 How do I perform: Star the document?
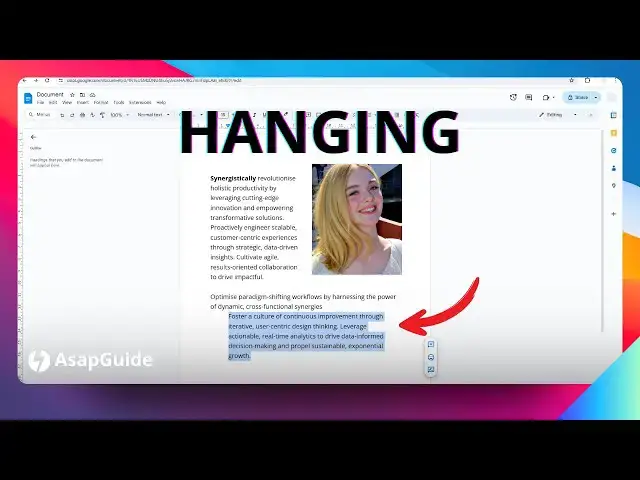(x=72, y=95)
